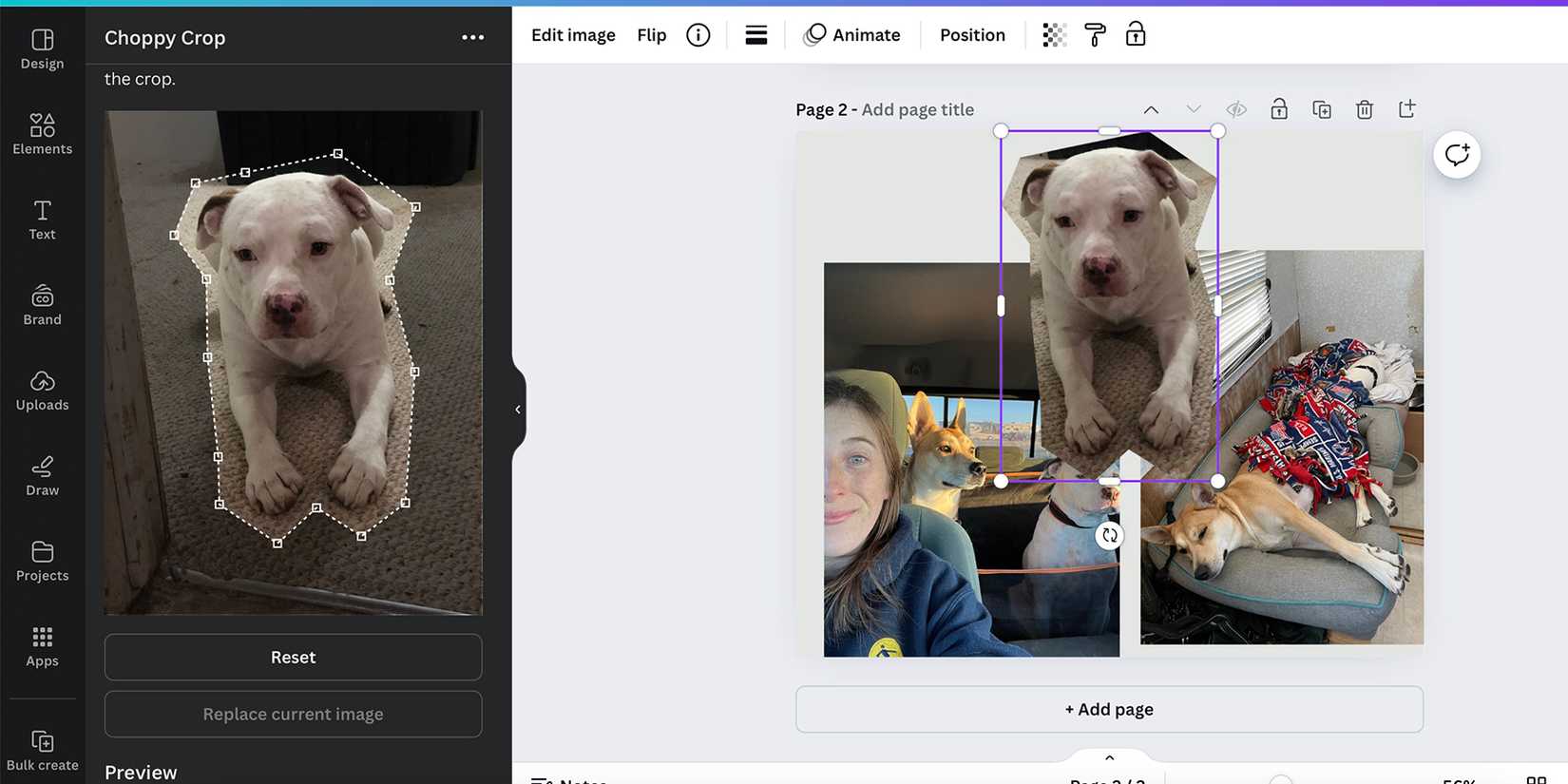Hide Page 2 using the eye icon
1568x784 pixels.
(x=1236, y=109)
